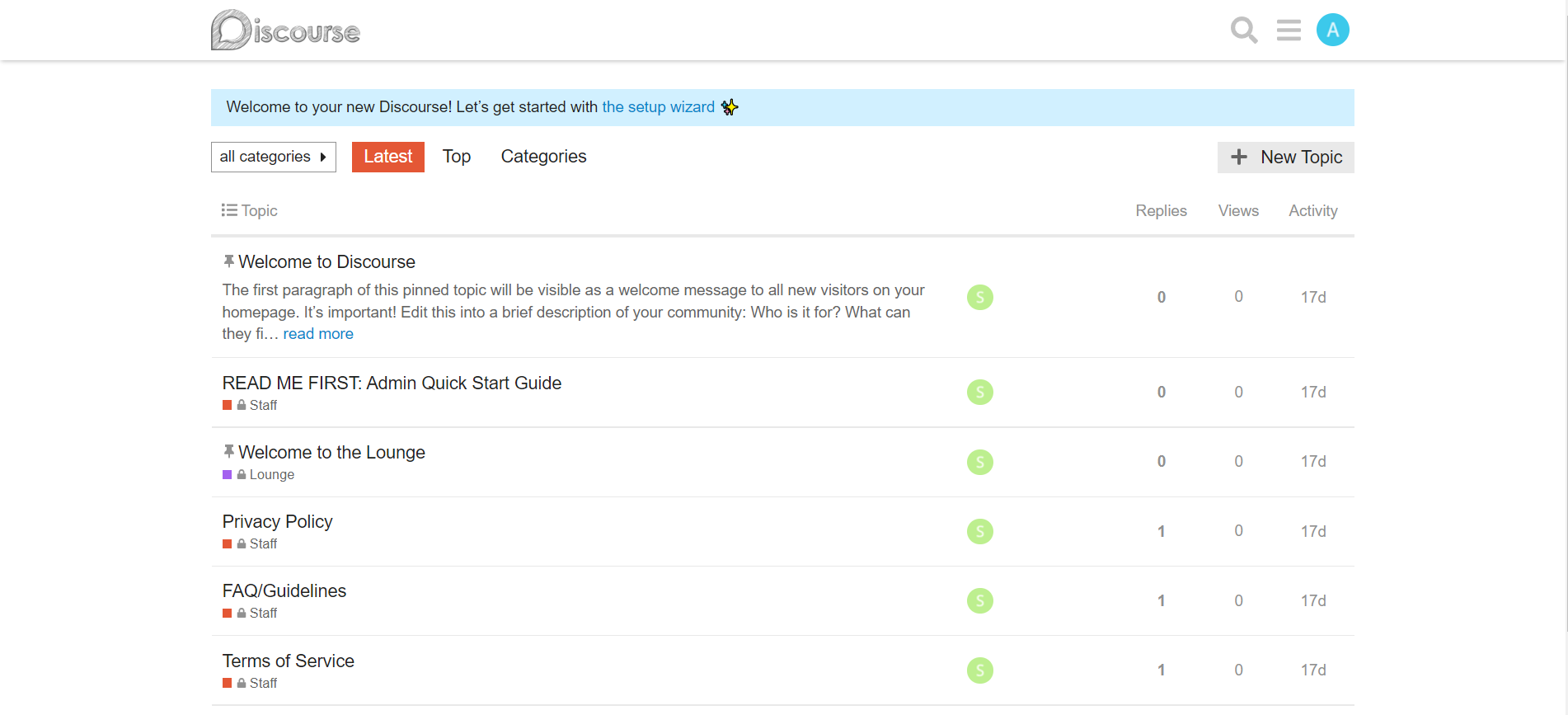Click read more on Welcome to Discourse
Screen dimensions: 1568x715
tap(318, 334)
